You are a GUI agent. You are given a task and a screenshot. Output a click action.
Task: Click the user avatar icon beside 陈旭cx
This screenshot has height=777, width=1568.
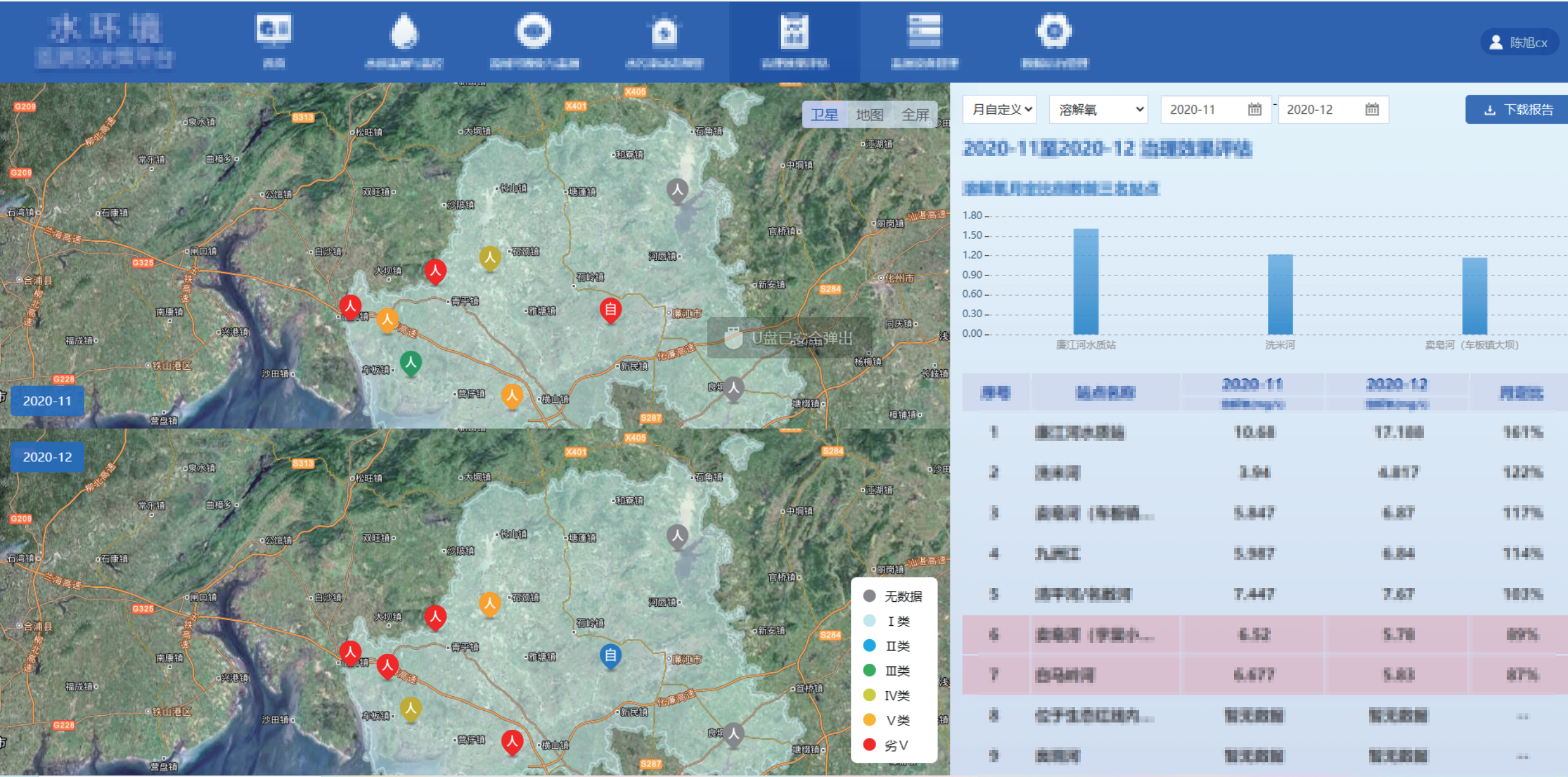pyautogui.click(x=1496, y=42)
